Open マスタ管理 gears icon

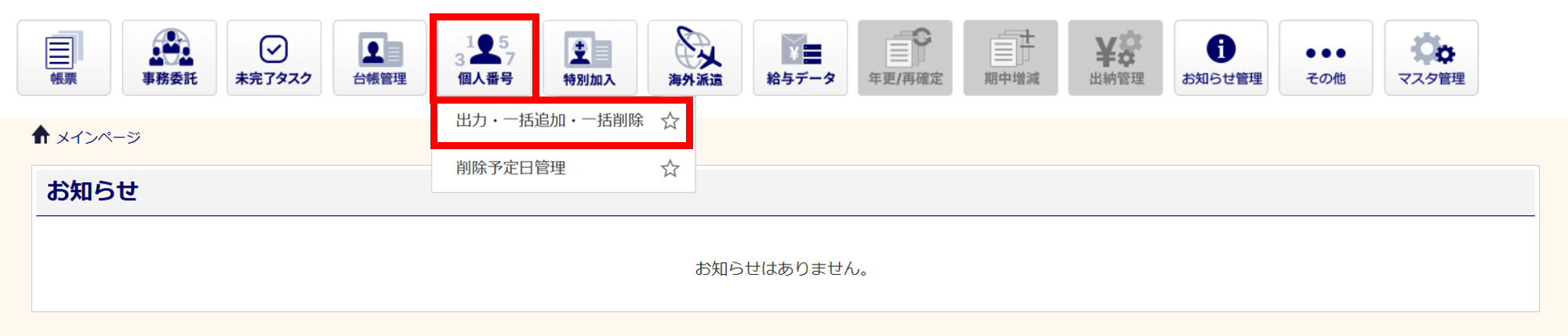tap(1432, 58)
